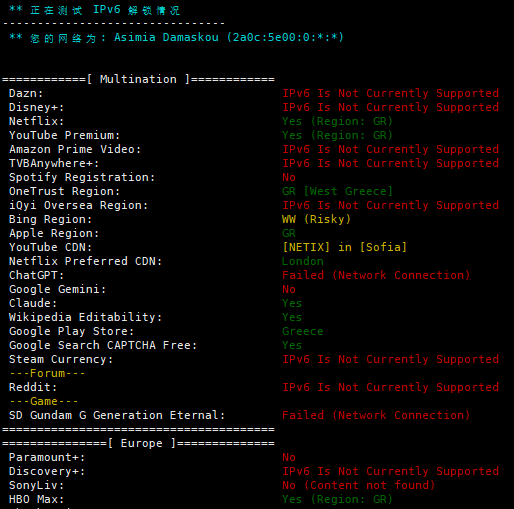Click the 'SD Gundam G Generation Eternal:' label
The image size is (514, 509).
tap(117, 415)
